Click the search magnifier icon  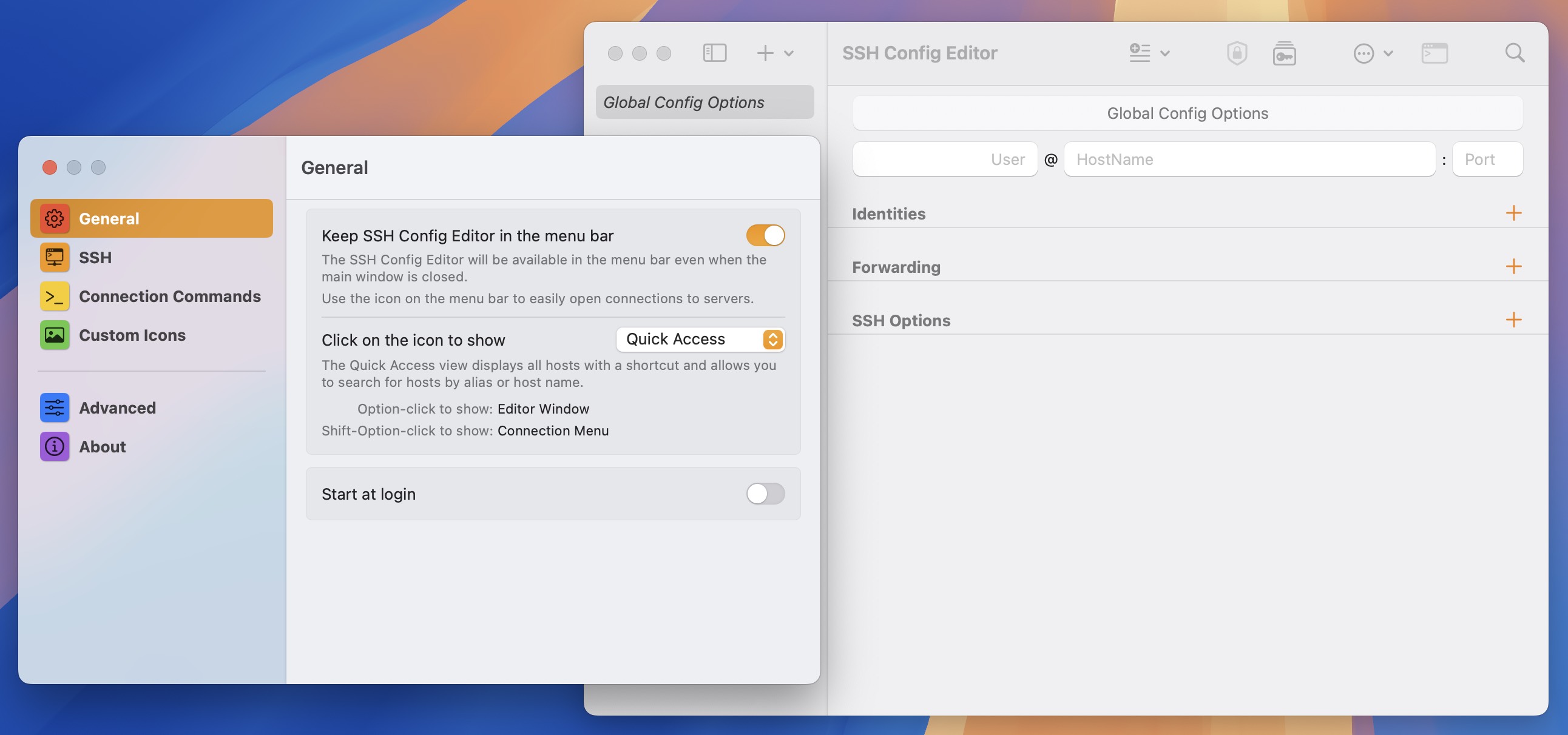coord(1515,53)
